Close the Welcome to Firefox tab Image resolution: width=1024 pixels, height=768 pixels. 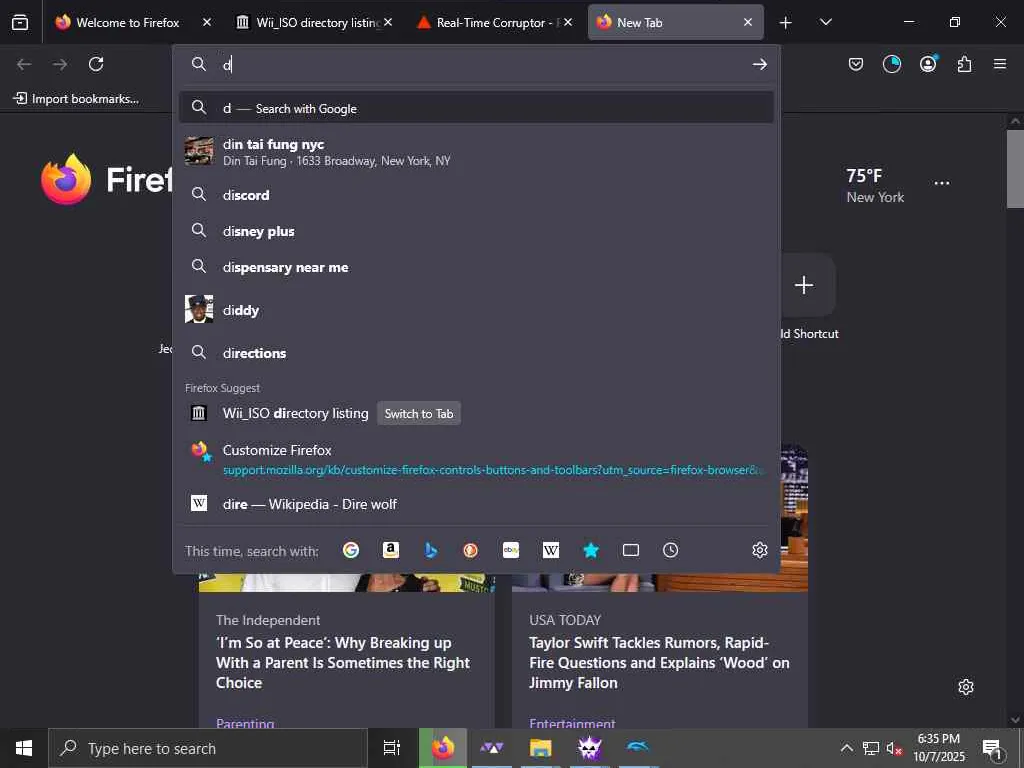coord(206,22)
